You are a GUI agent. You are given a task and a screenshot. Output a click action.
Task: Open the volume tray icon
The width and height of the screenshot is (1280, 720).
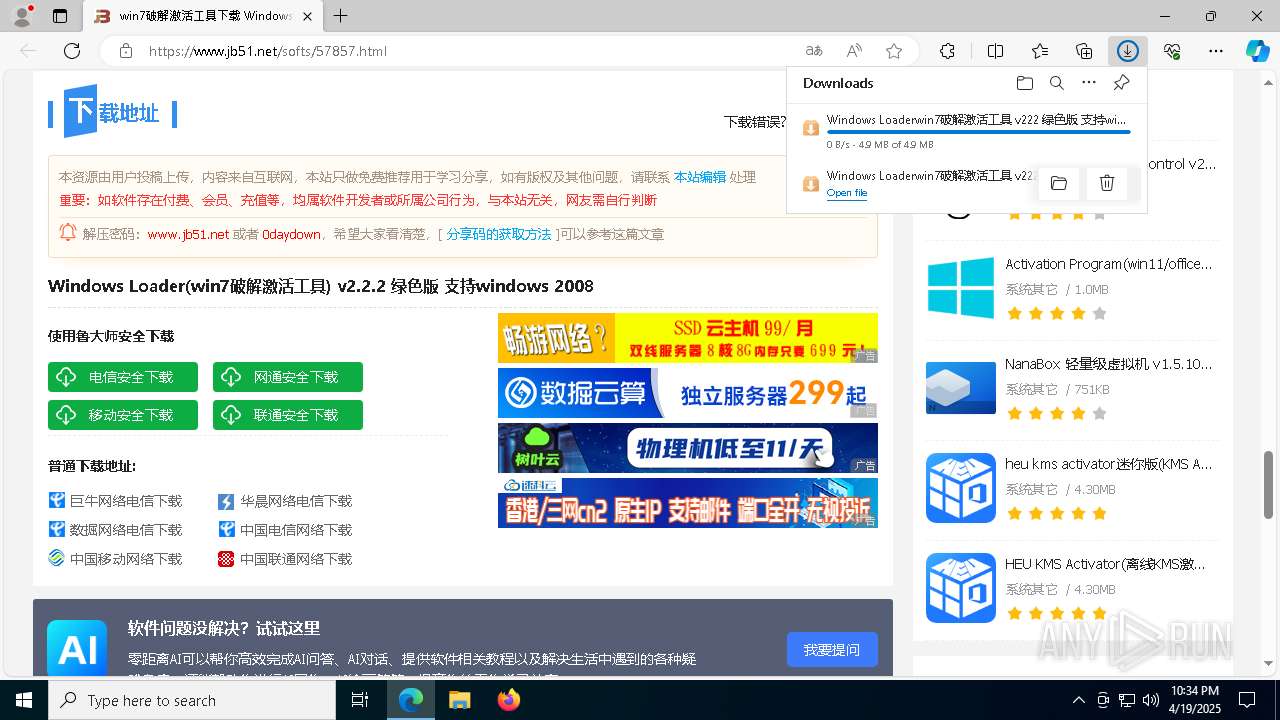(x=1151, y=700)
